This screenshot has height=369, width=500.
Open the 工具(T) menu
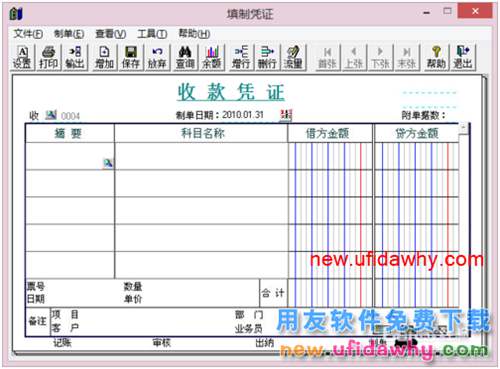coord(152,34)
